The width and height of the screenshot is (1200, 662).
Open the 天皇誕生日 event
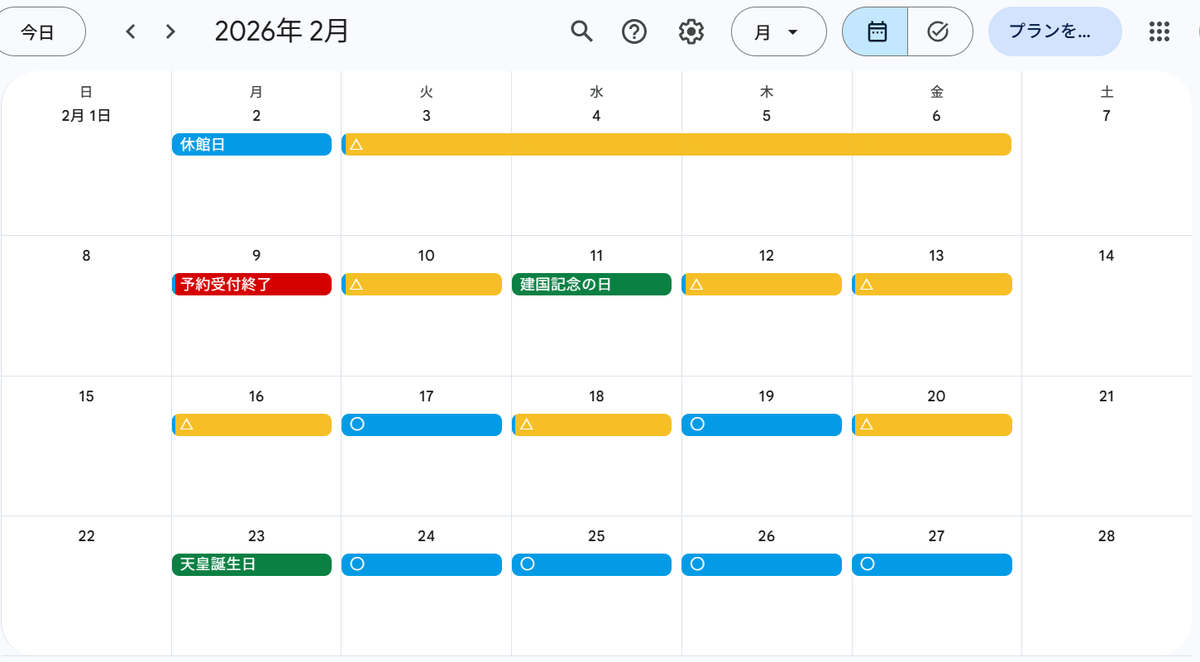(251, 564)
